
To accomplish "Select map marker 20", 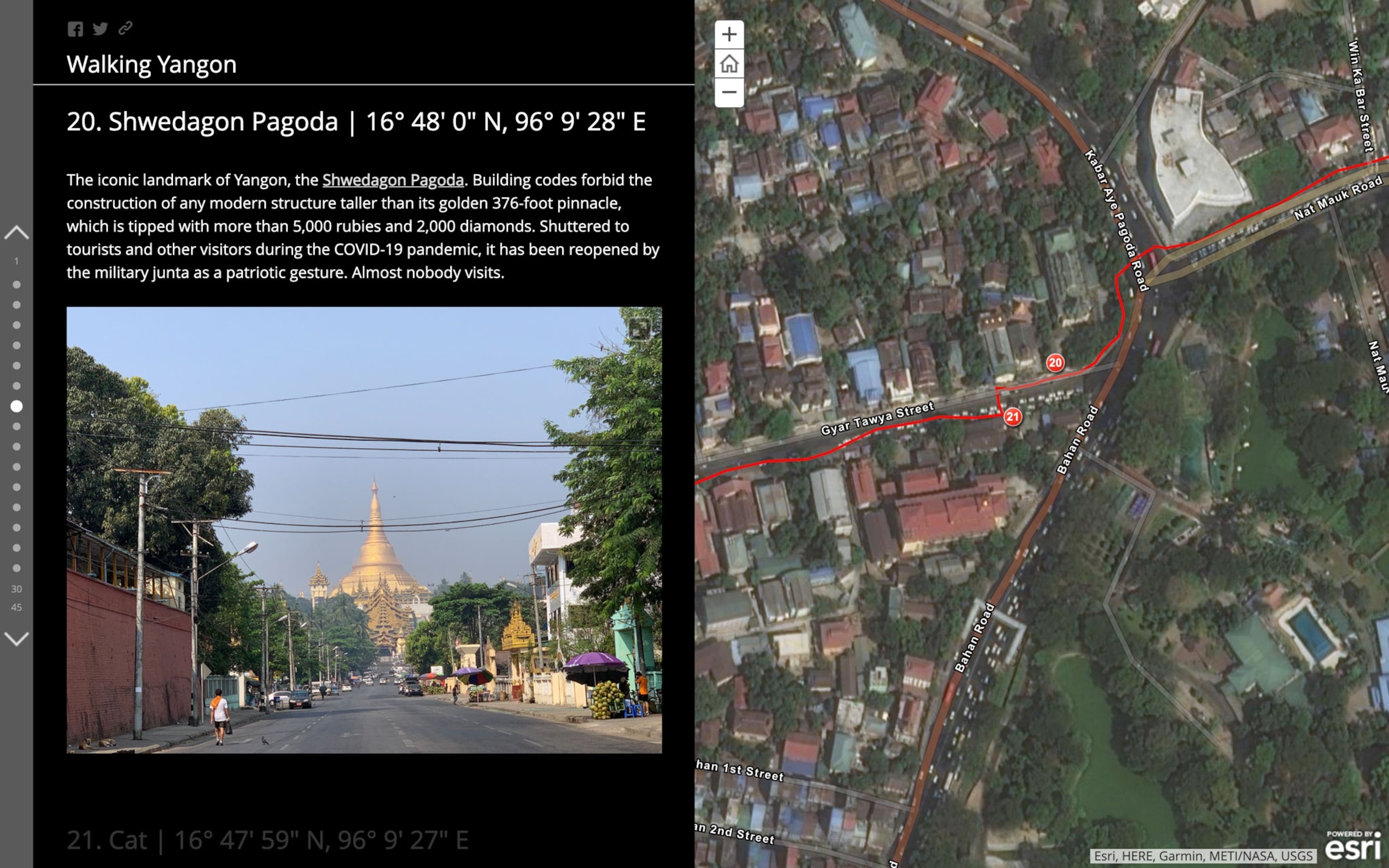I will pos(1055,362).
